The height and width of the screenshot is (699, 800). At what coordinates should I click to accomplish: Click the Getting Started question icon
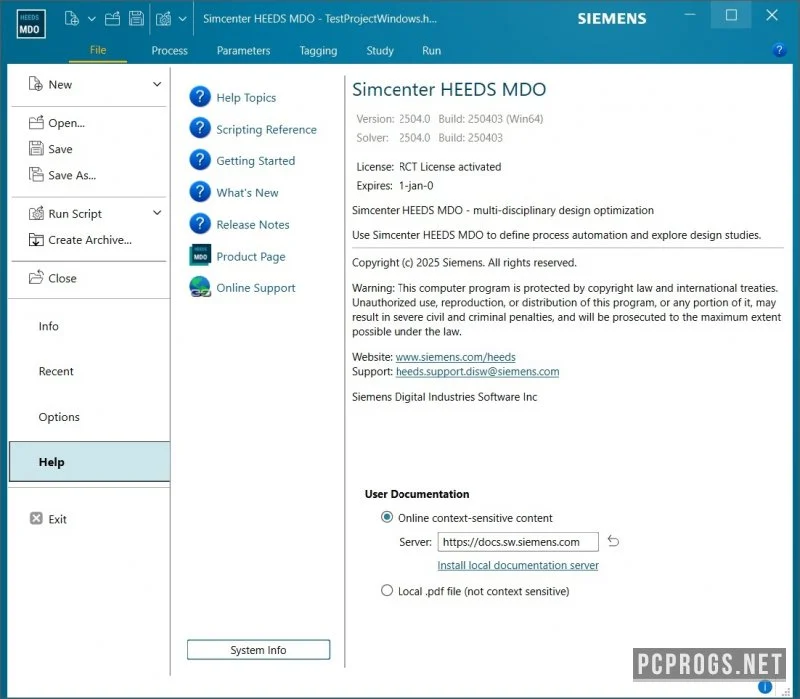(x=200, y=160)
